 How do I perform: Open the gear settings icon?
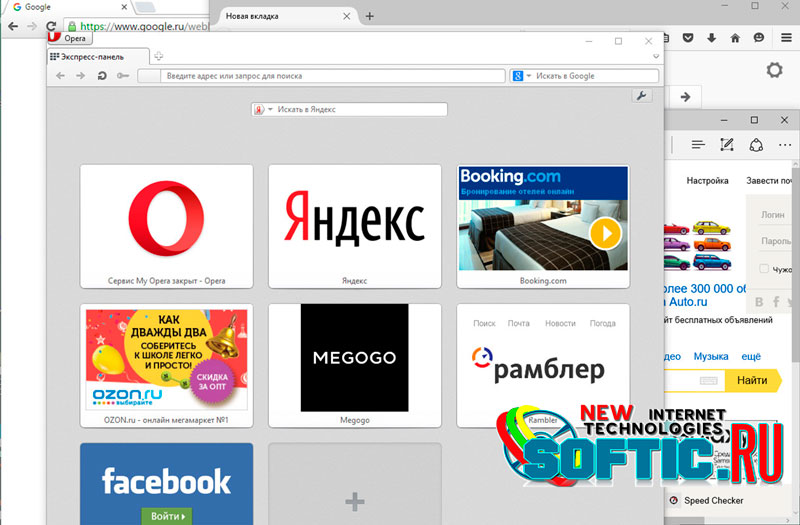(774, 70)
